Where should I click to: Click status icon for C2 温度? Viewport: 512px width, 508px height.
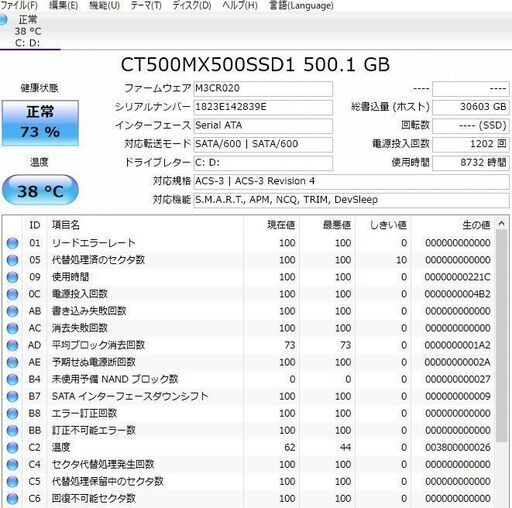point(12,447)
